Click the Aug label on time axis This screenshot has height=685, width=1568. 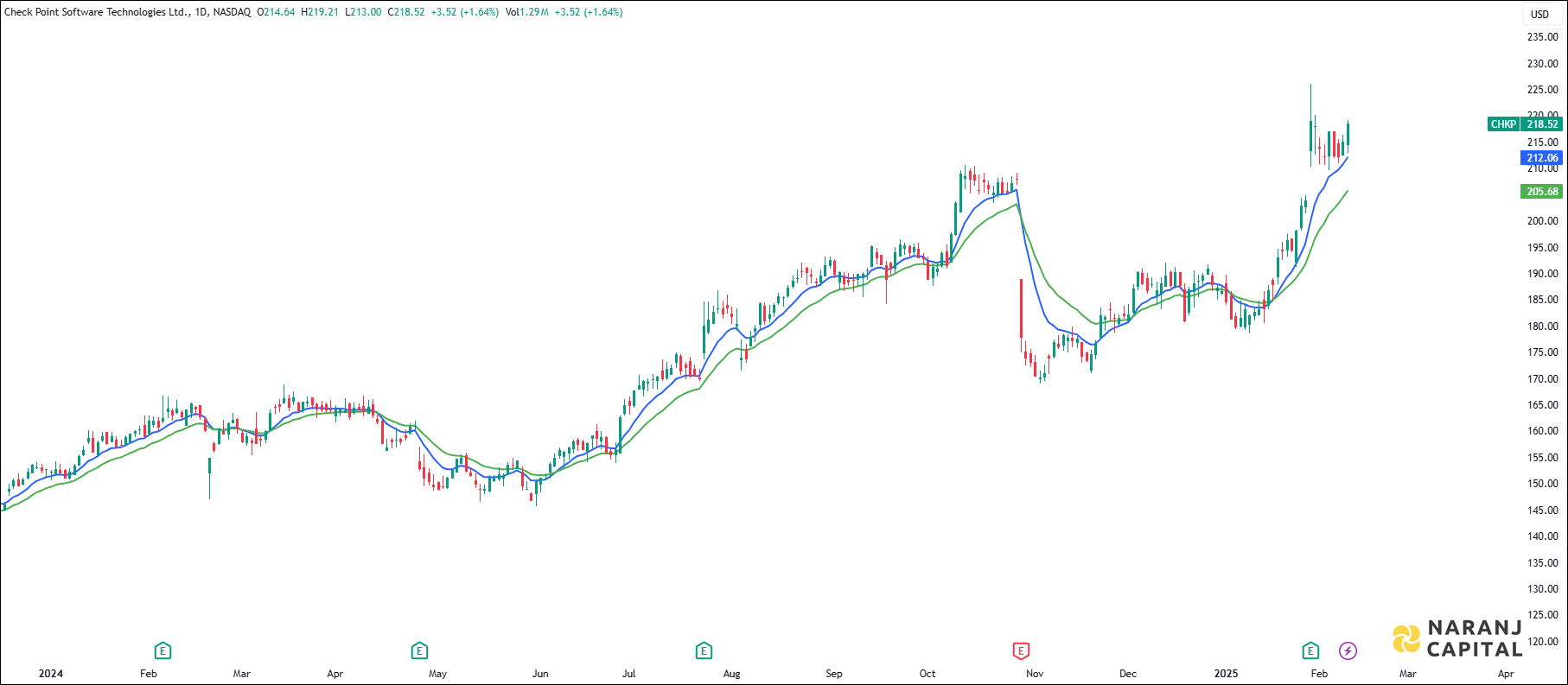[x=732, y=674]
